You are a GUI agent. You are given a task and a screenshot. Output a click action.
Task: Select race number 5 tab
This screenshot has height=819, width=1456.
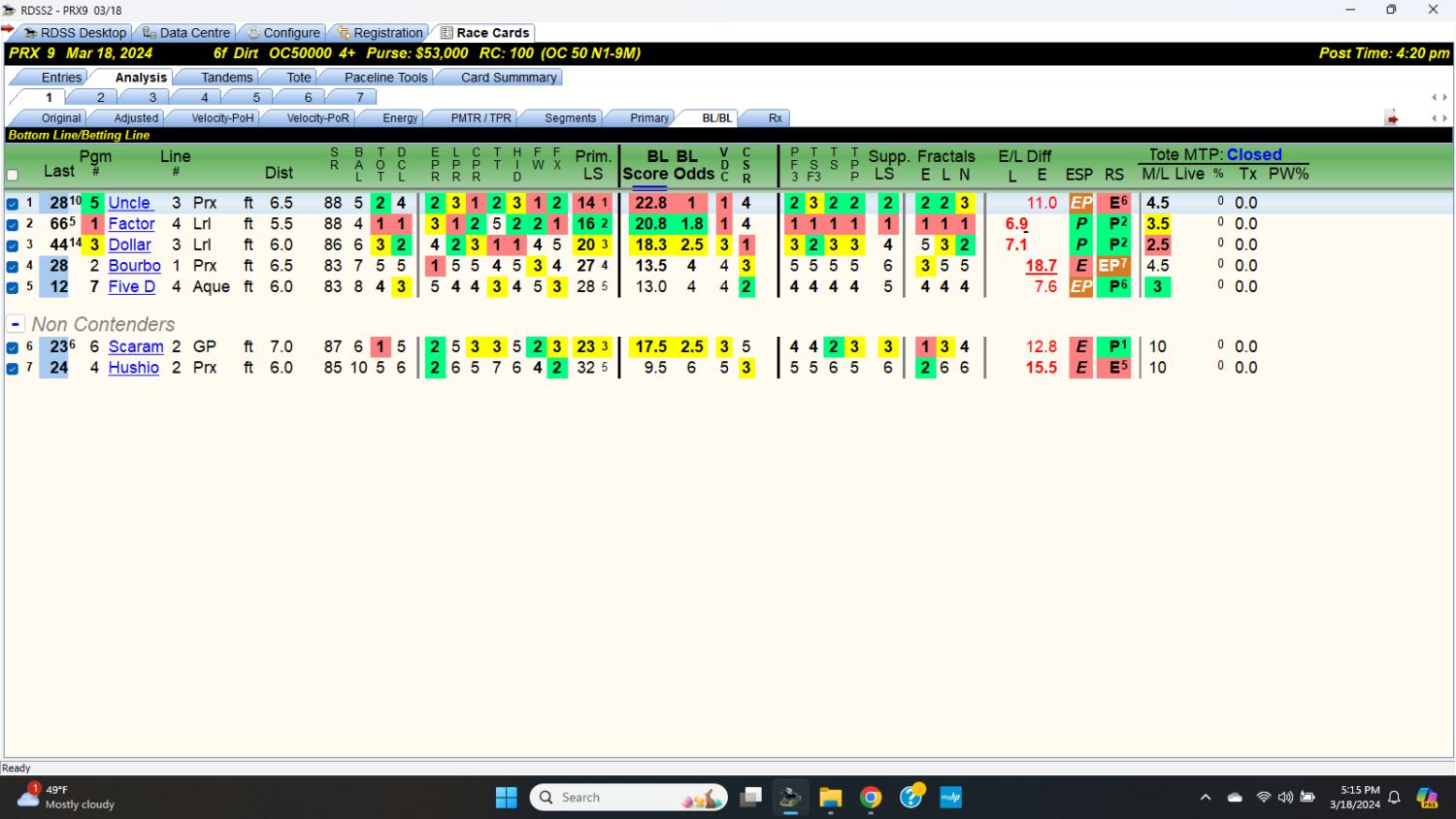[x=256, y=98]
